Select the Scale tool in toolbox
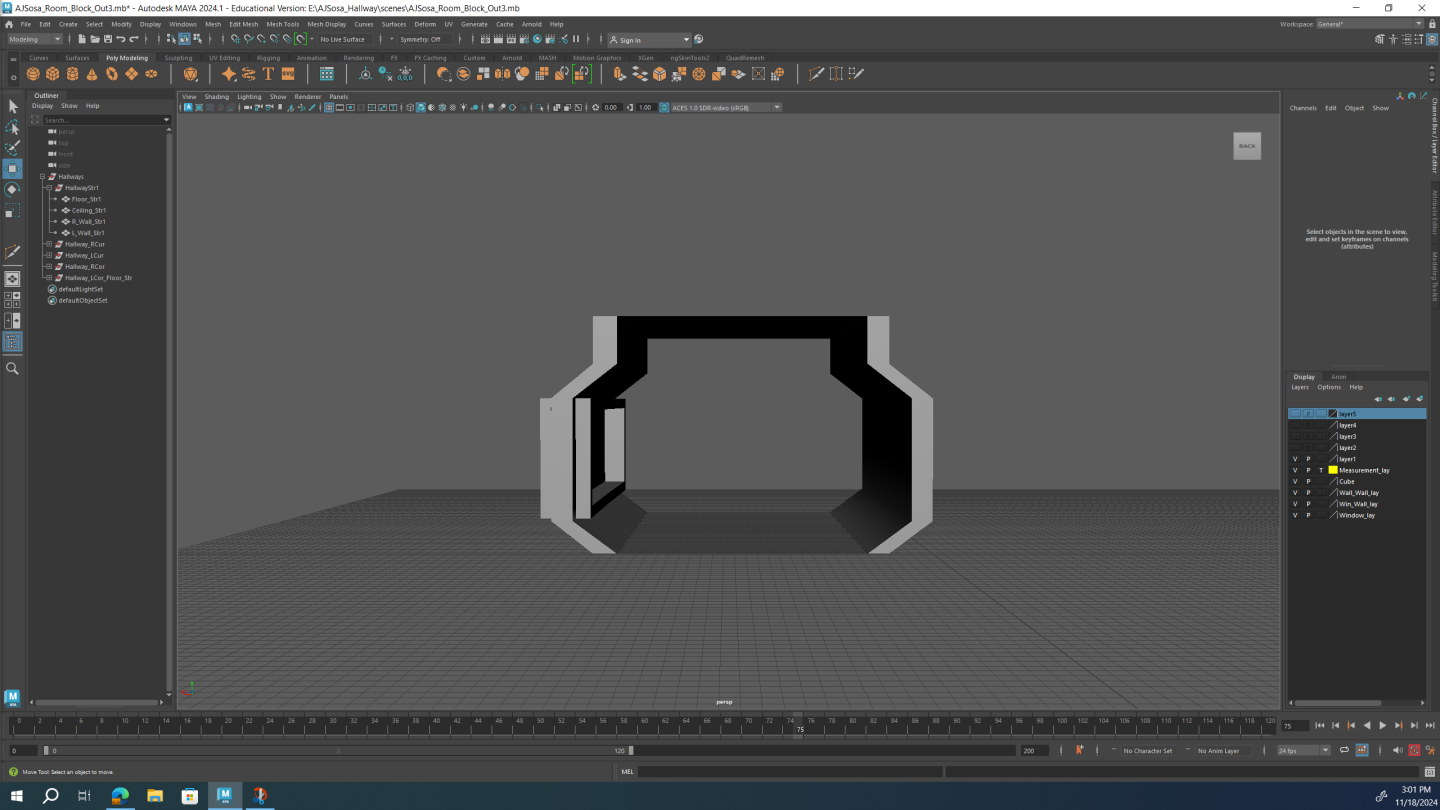 pyautogui.click(x=12, y=211)
